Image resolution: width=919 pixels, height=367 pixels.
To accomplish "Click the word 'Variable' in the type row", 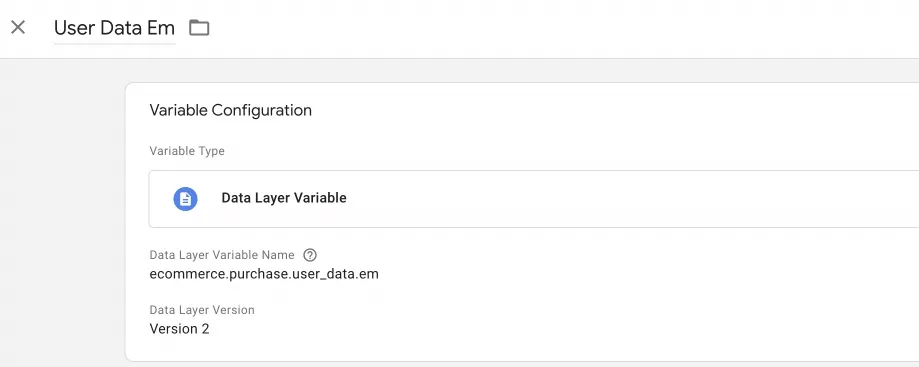I will [322, 198].
